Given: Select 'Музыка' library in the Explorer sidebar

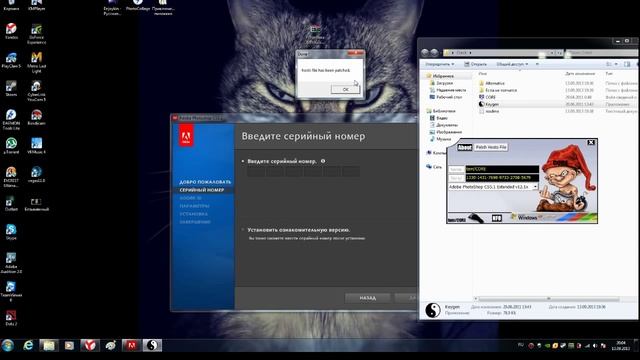Looking at the screenshot, I should [x=443, y=139].
